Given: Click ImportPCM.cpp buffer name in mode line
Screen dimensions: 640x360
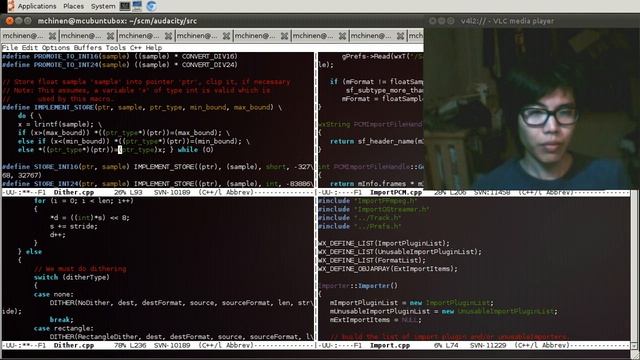Looking at the screenshot, I should point(396,192).
